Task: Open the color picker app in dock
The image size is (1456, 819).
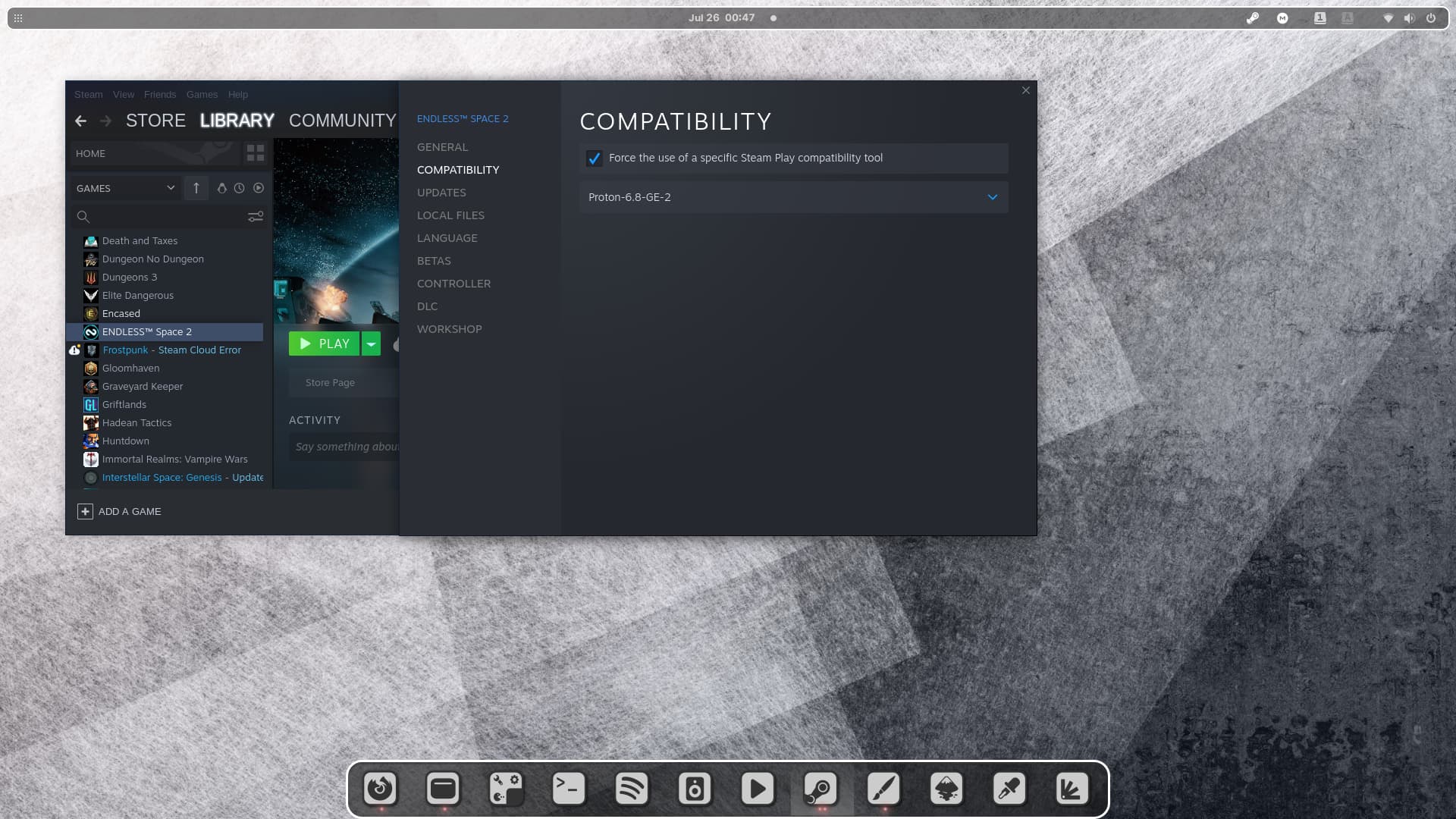Action: (x=1009, y=789)
